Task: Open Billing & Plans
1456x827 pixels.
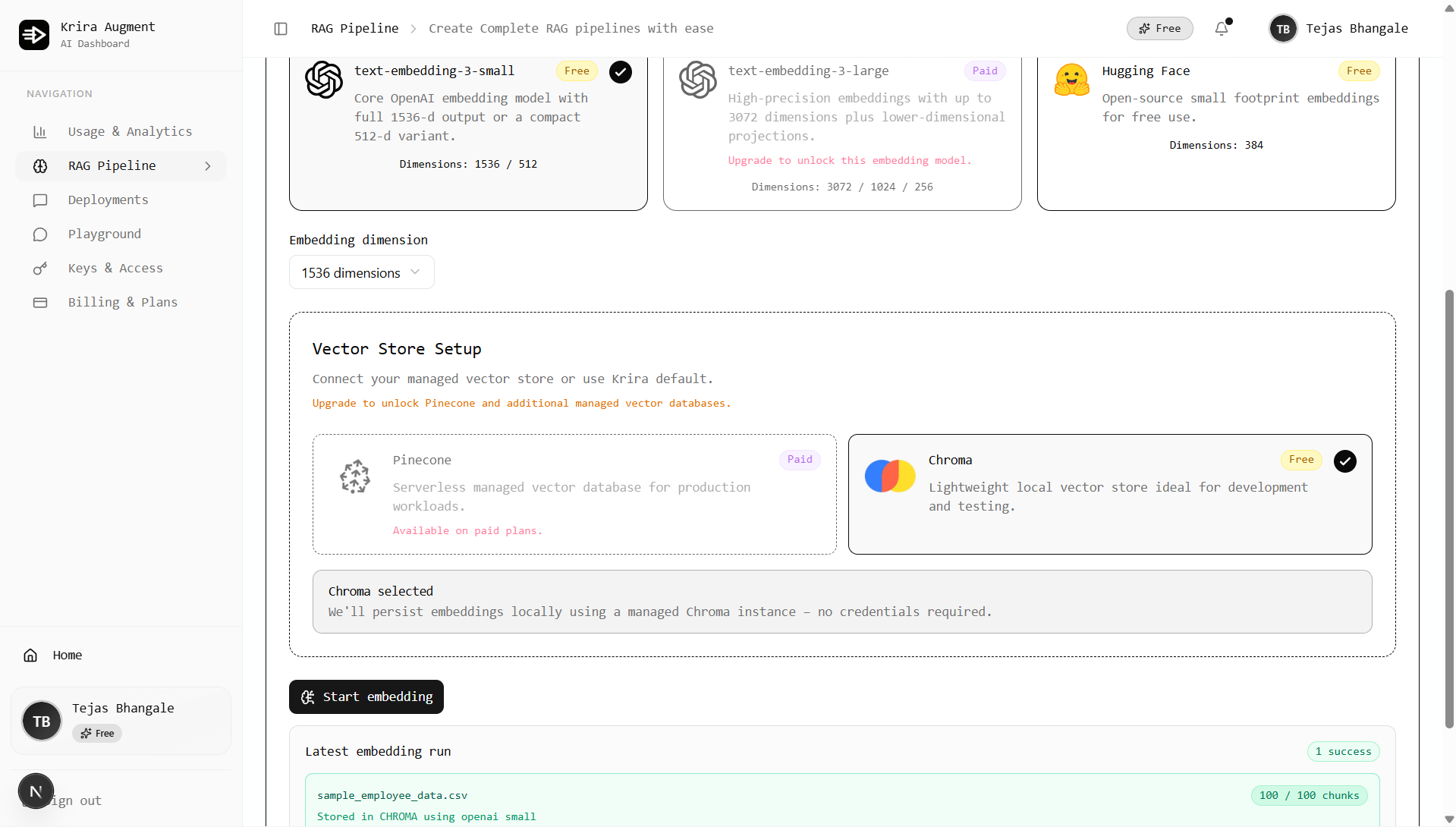Action: tap(121, 303)
